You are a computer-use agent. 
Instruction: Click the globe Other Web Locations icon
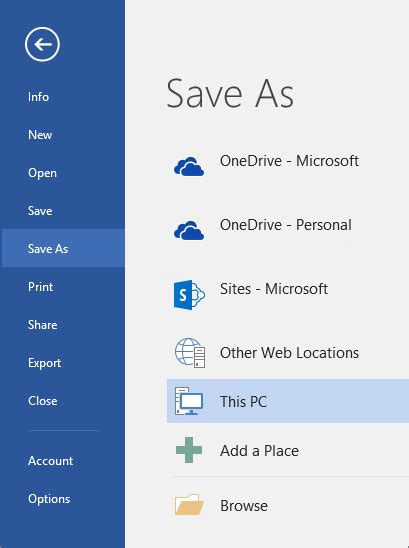click(190, 353)
